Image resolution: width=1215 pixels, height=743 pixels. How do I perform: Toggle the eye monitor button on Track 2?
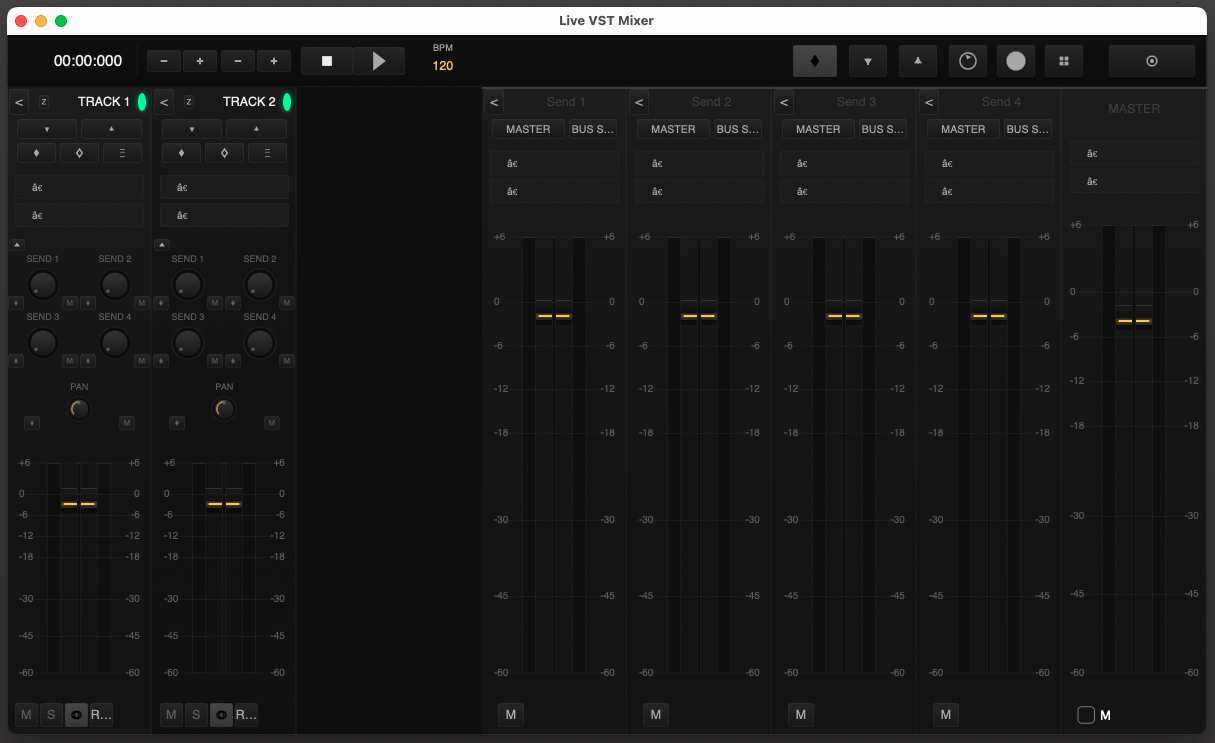pos(221,714)
